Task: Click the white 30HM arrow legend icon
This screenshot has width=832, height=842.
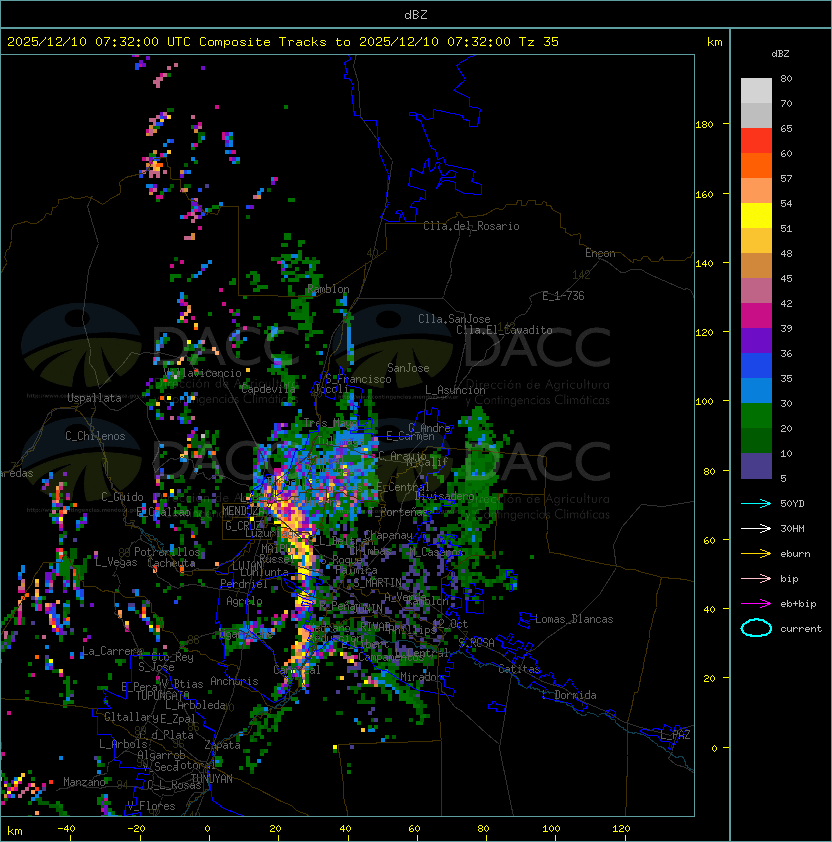Action: (756, 528)
